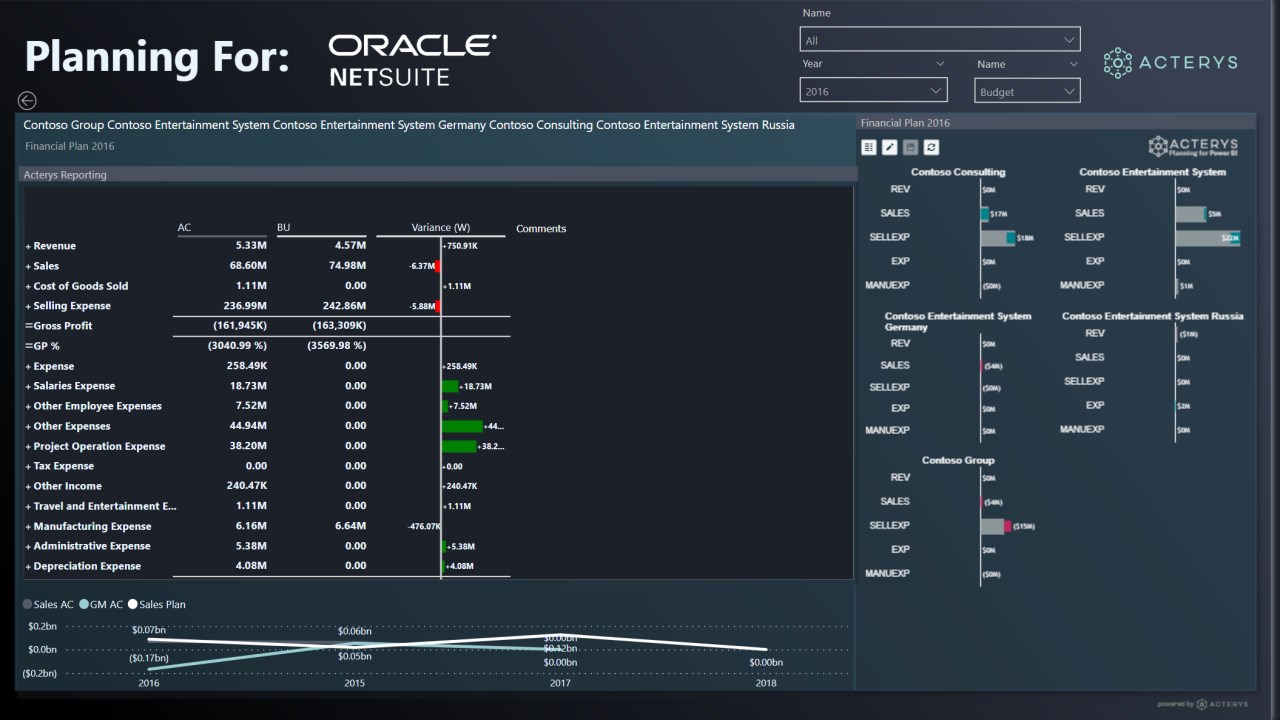This screenshot has width=1280, height=720.
Task: Click Selling Expense AC value 236.99M
Action: tap(245, 306)
